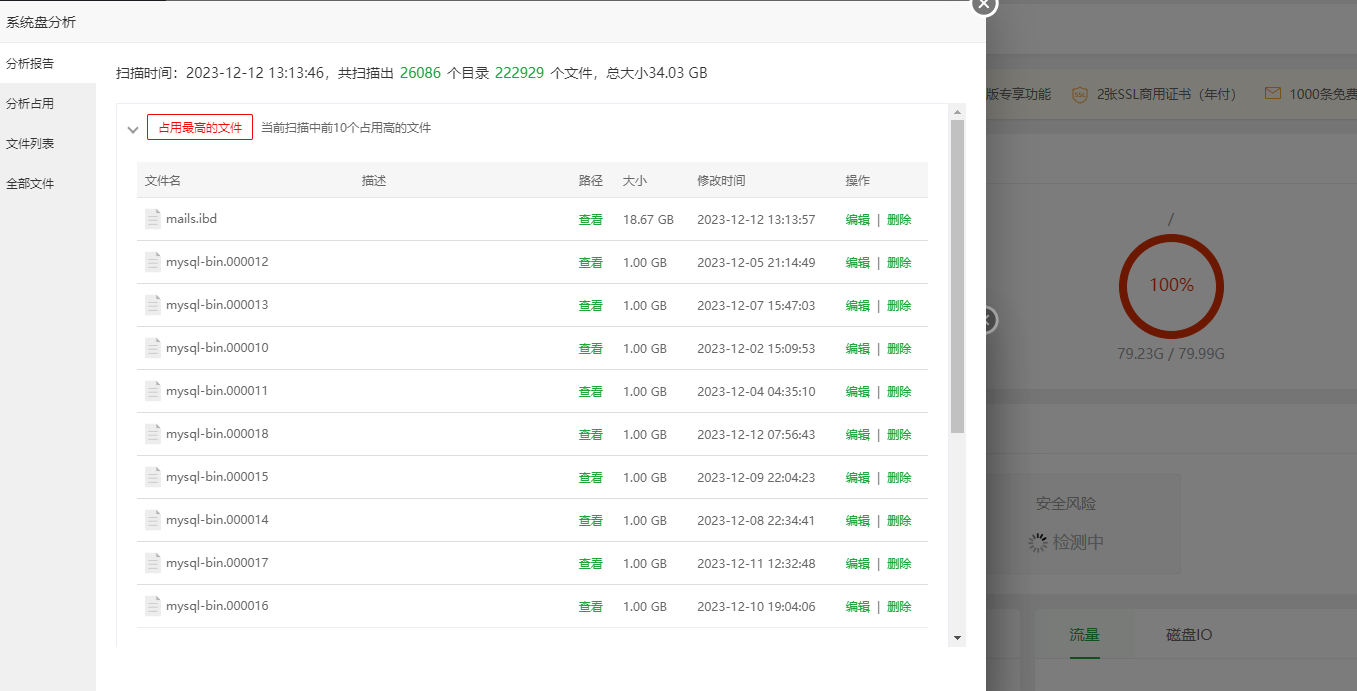Click the 100% disk usage ring
1357x691 pixels.
pyautogui.click(x=1170, y=285)
